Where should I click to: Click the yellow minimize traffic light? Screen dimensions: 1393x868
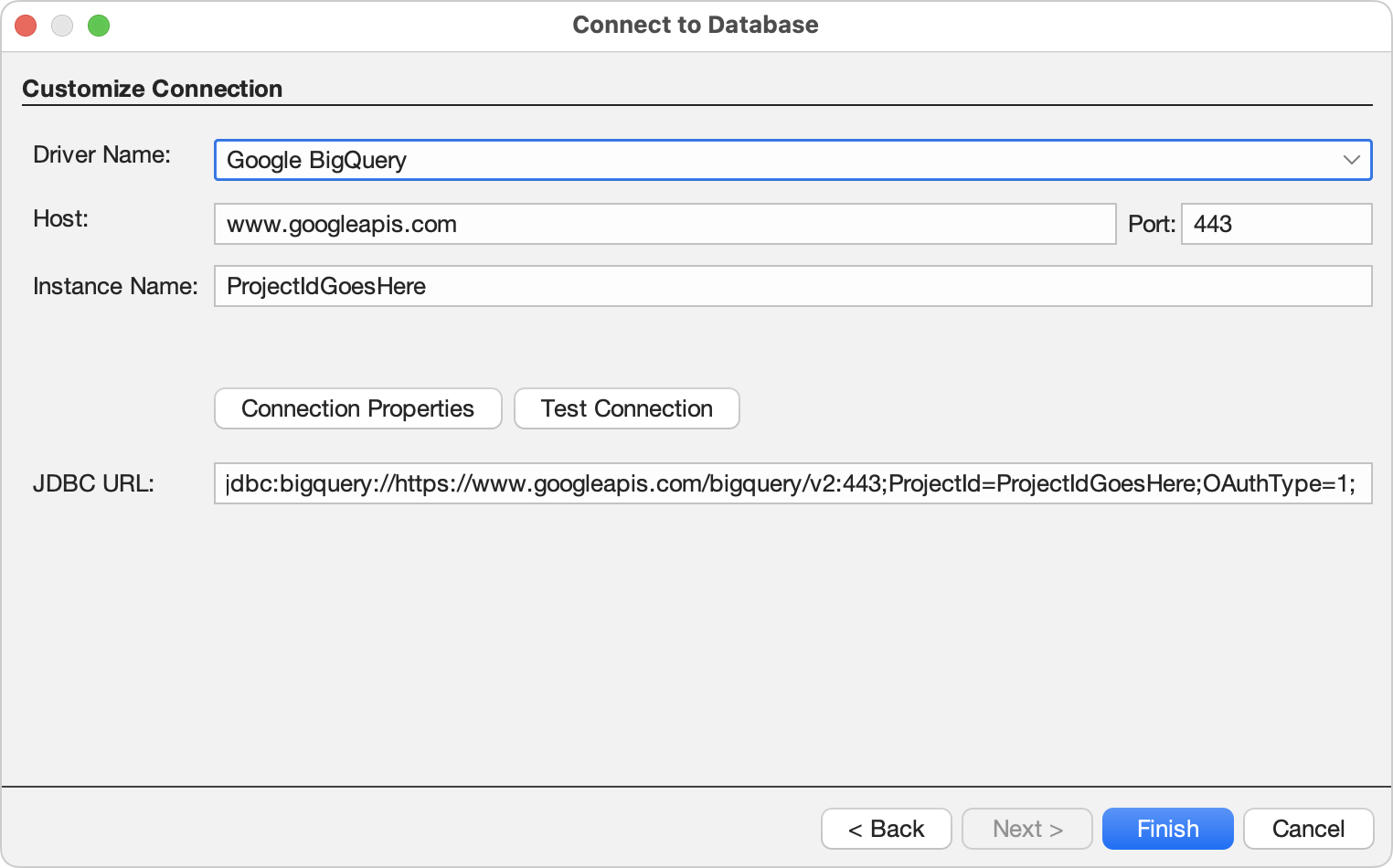point(62,25)
